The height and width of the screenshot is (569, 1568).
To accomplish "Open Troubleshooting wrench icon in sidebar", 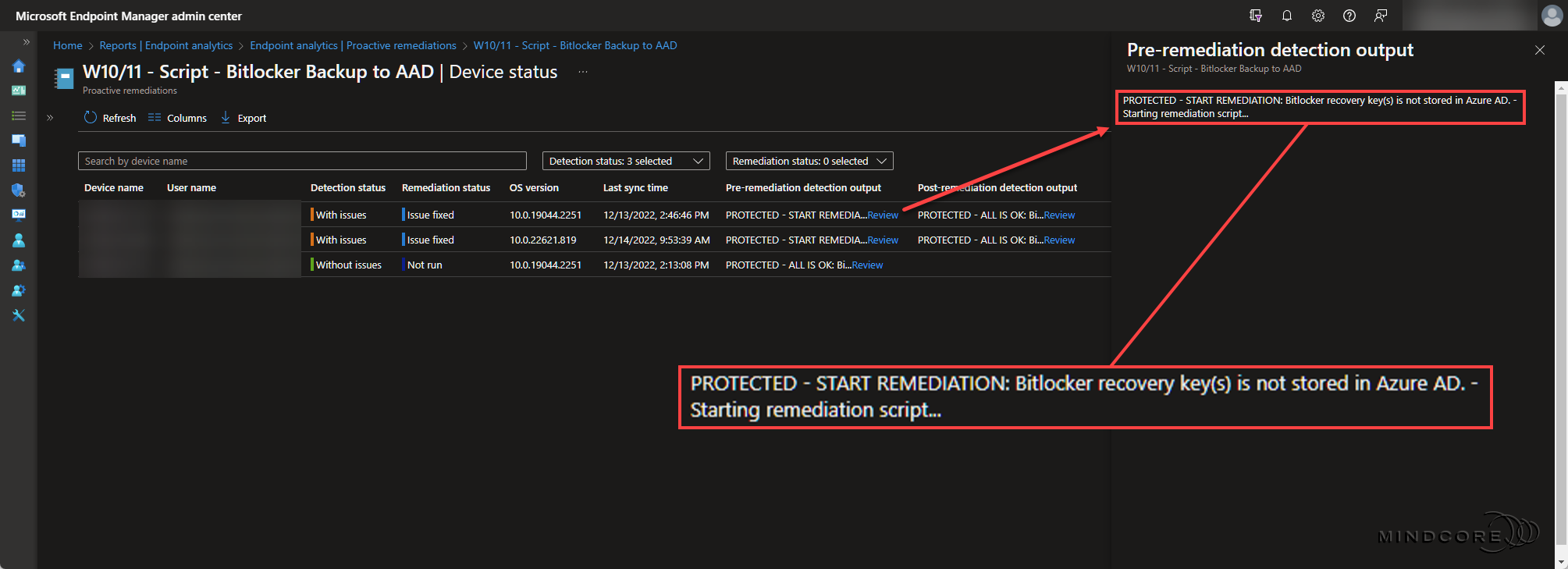I will click(x=19, y=315).
